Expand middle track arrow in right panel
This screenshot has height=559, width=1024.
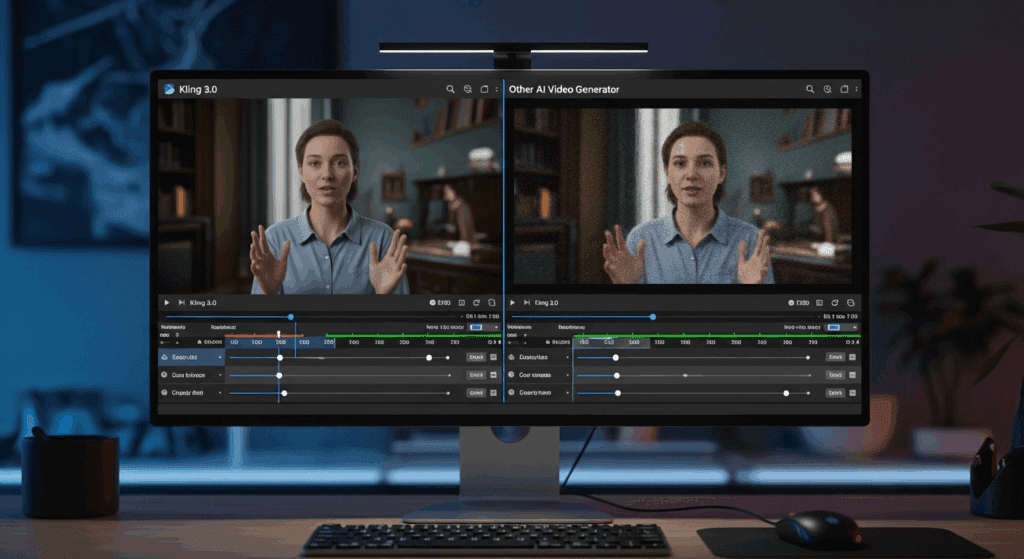coord(567,375)
